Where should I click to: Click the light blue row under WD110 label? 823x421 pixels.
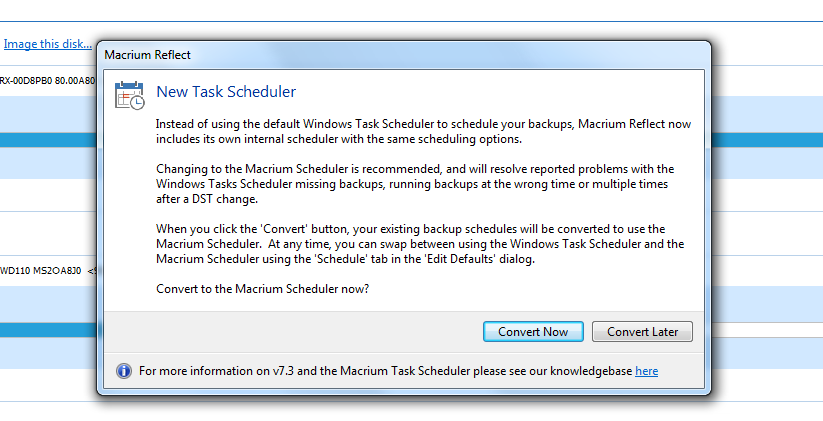(x=47, y=299)
